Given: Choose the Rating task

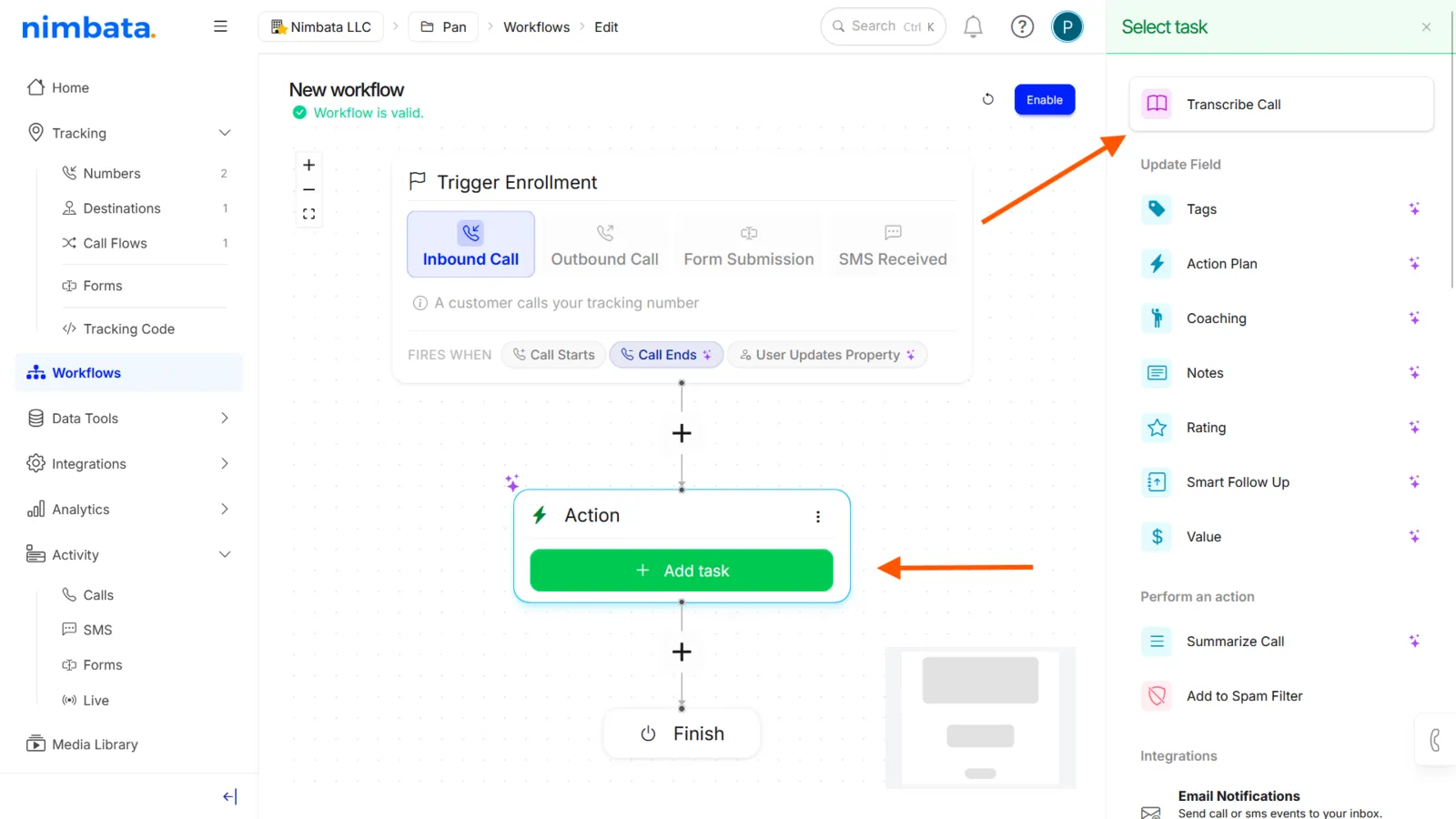Looking at the screenshot, I should tap(1281, 428).
